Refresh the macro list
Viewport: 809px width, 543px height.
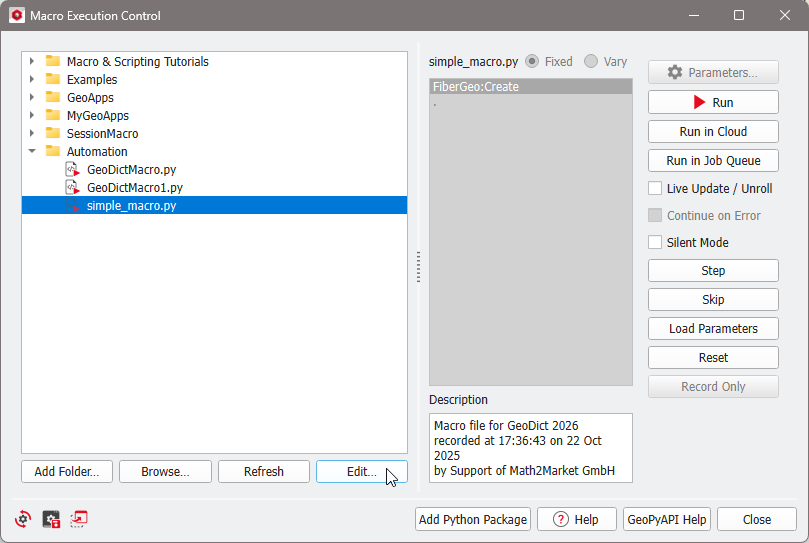point(264,471)
